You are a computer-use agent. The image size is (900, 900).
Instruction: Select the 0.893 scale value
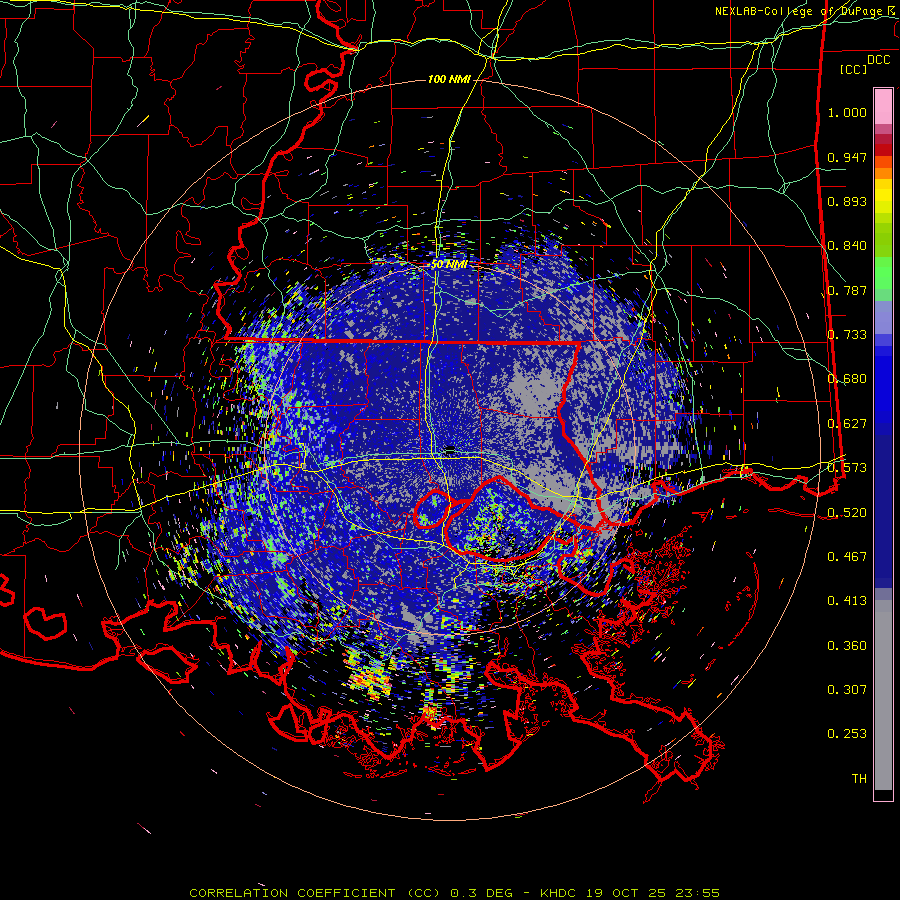(x=847, y=201)
